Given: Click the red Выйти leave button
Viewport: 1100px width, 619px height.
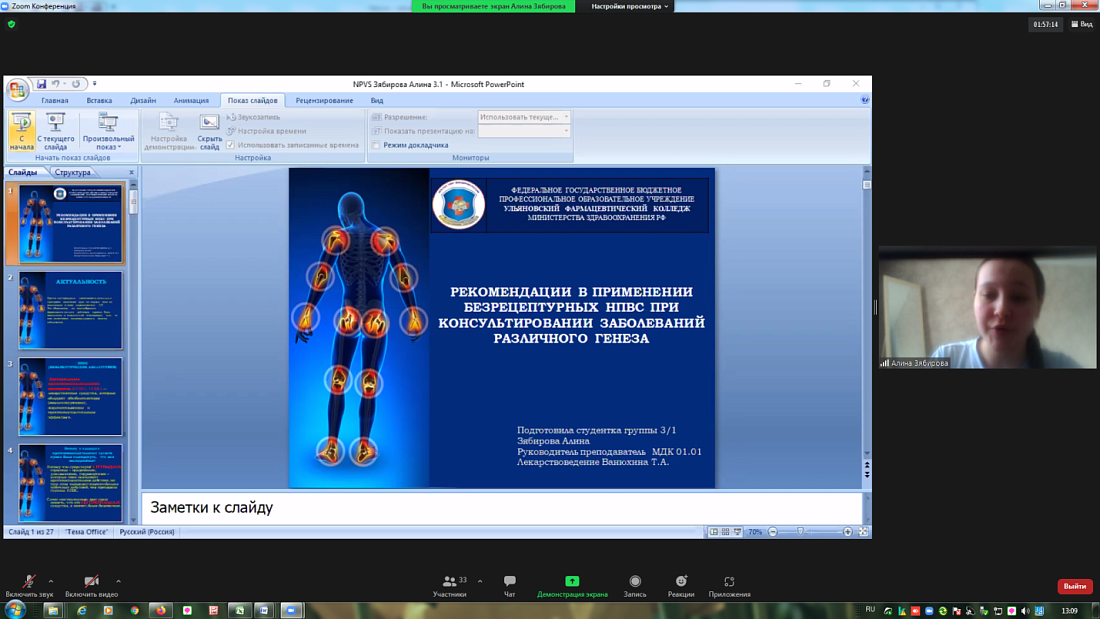Looking at the screenshot, I should [1074, 586].
